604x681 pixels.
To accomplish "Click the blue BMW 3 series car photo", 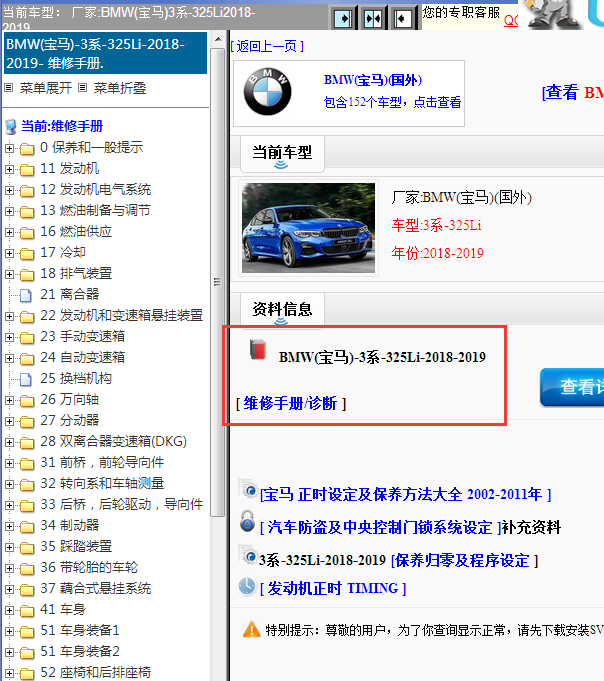I will point(308,228).
